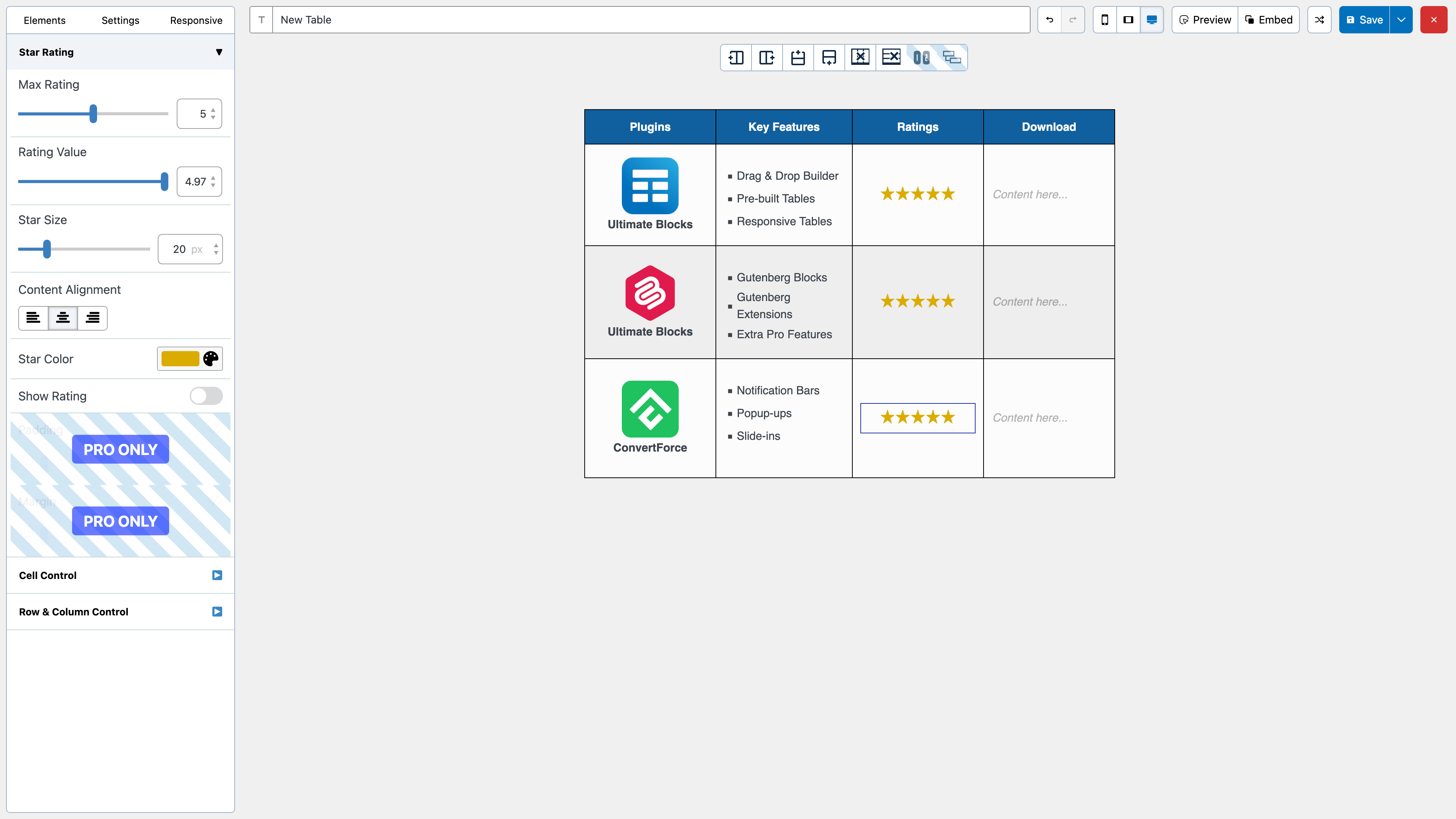
Task: Click the undo arrow icon
Action: coord(1050,20)
